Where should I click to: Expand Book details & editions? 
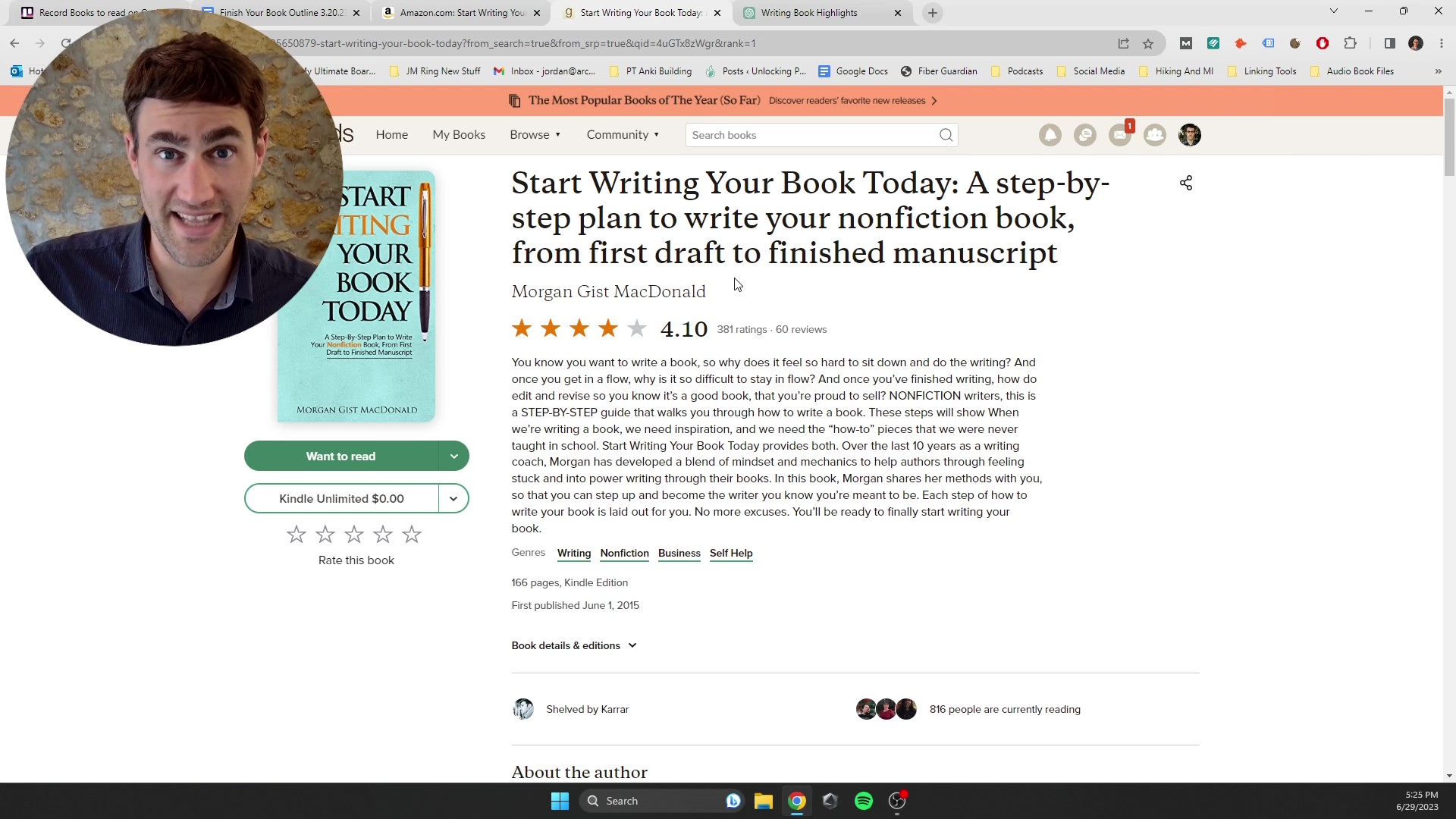pos(574,645)
